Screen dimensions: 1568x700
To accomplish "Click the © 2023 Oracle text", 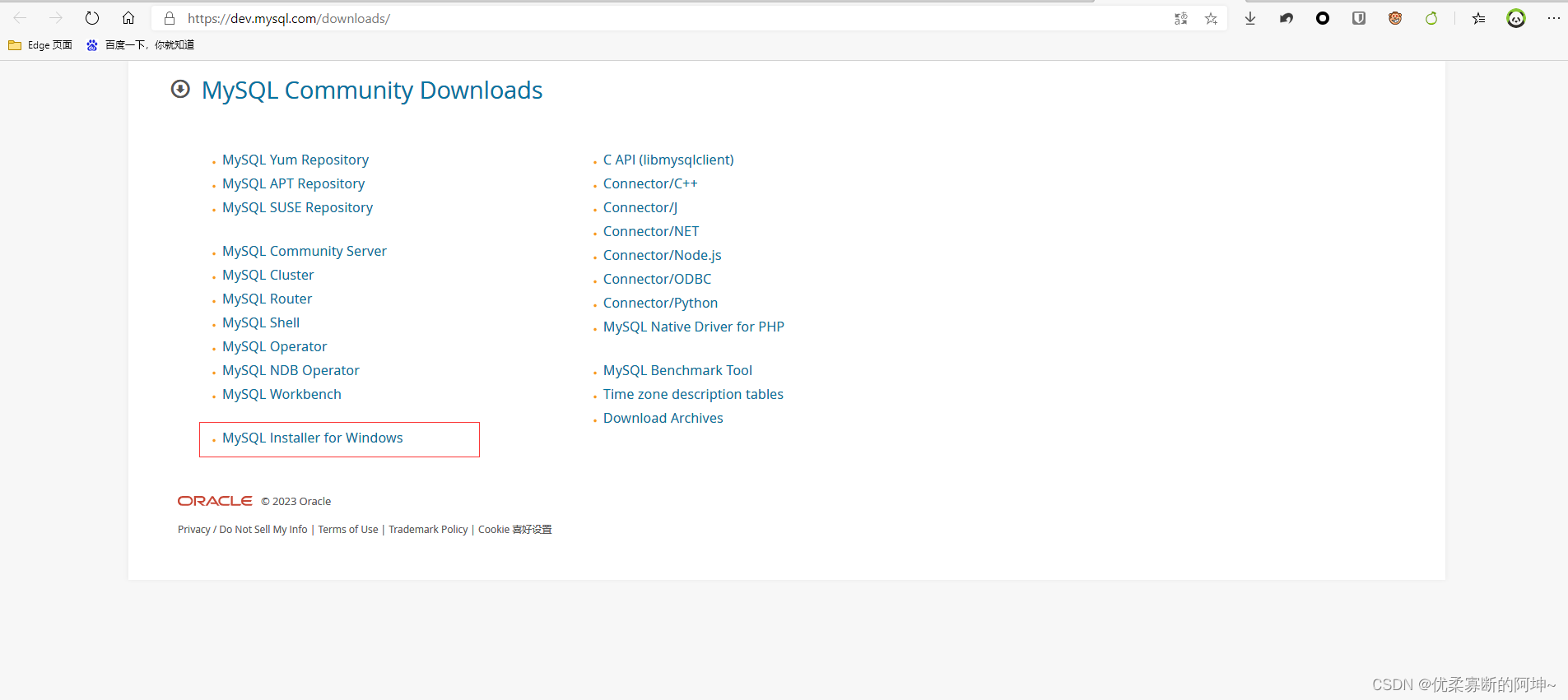I will pos(296,501).
